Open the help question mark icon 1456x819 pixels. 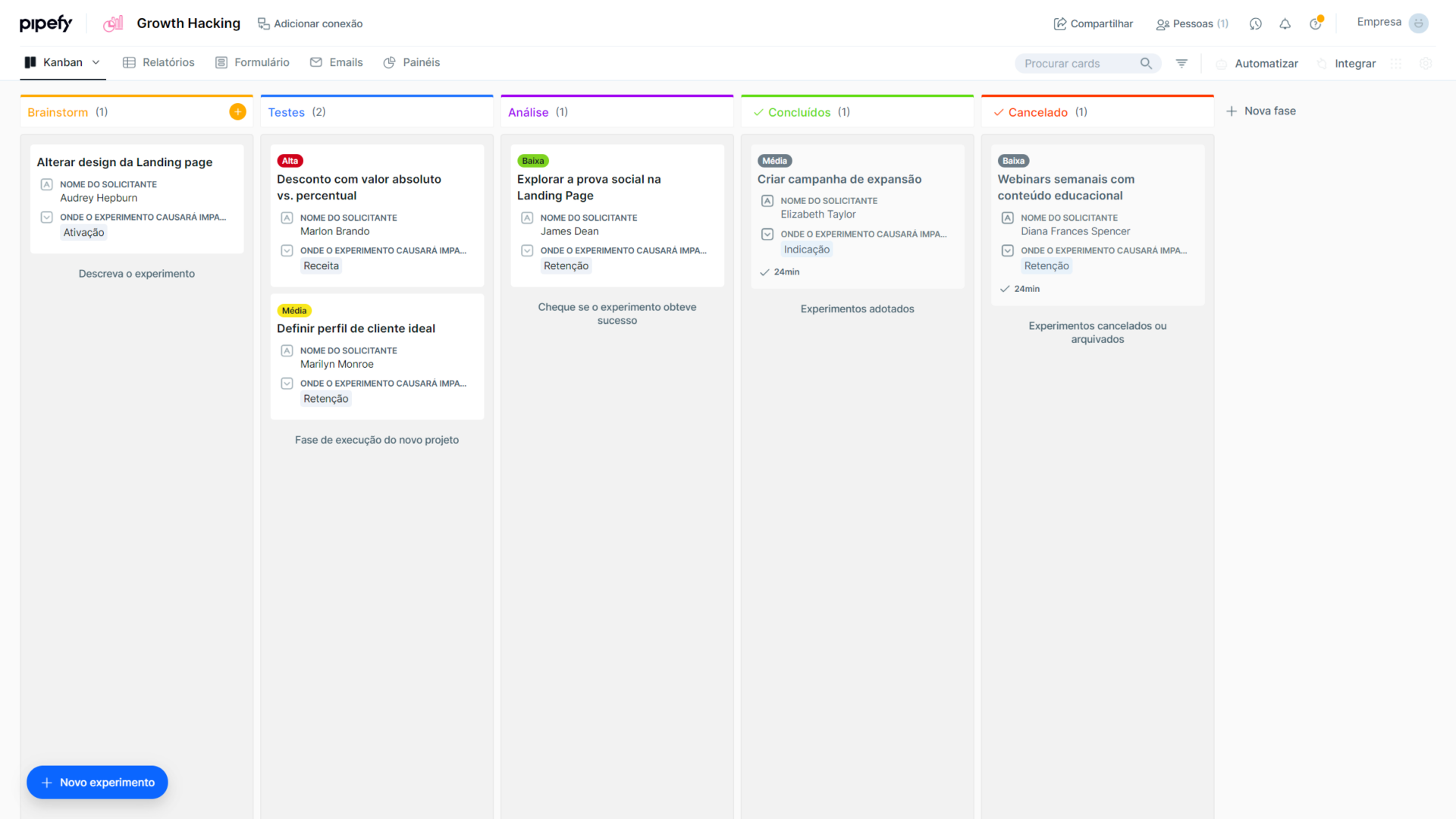pos(1316,24)
